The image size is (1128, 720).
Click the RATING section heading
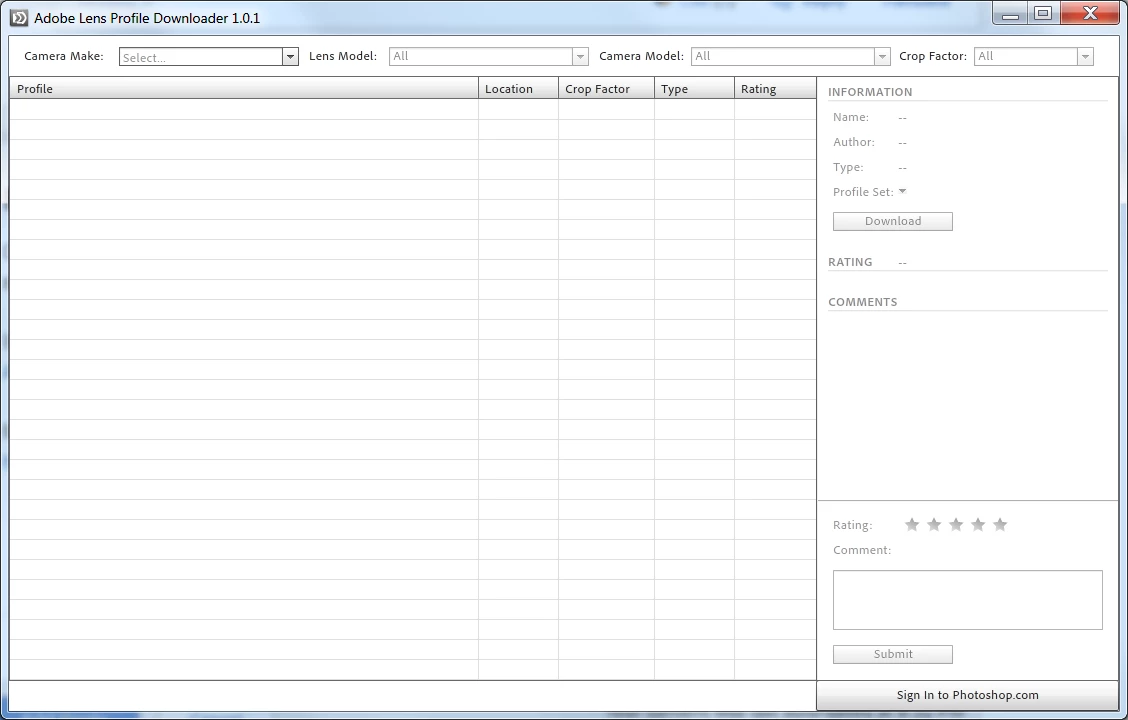pyautogui.click(x=850, y=262)
